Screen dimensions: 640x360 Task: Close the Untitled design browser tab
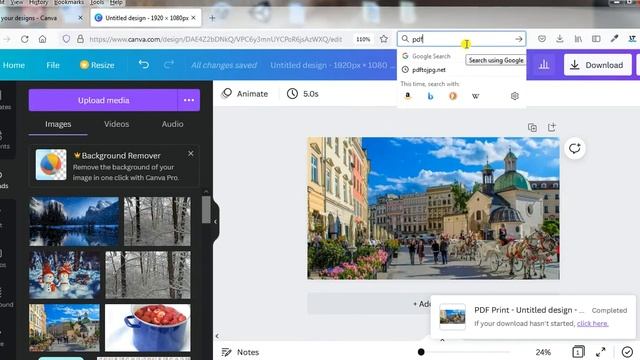(x=193, y=18)
